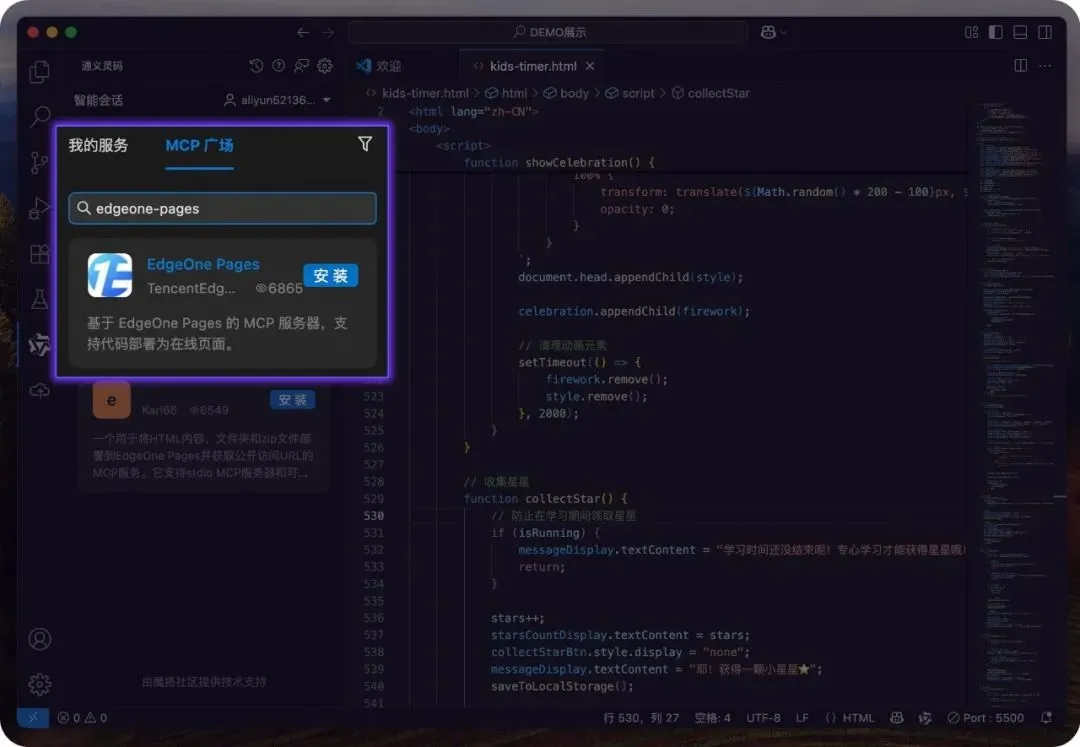The height and width of the screenshot is (747, 1080).
Task: Click html in the breadcrumb
Action: click(x=514, y=93)
